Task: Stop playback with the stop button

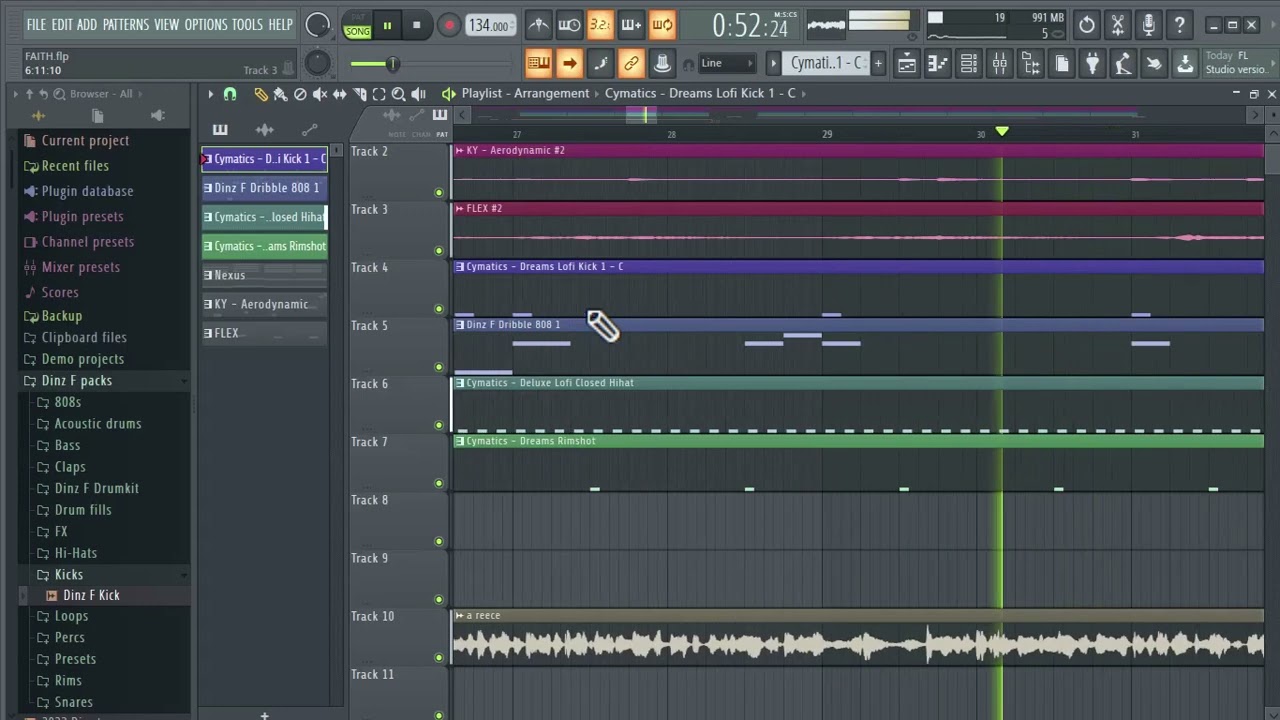Action: point(416,25)
